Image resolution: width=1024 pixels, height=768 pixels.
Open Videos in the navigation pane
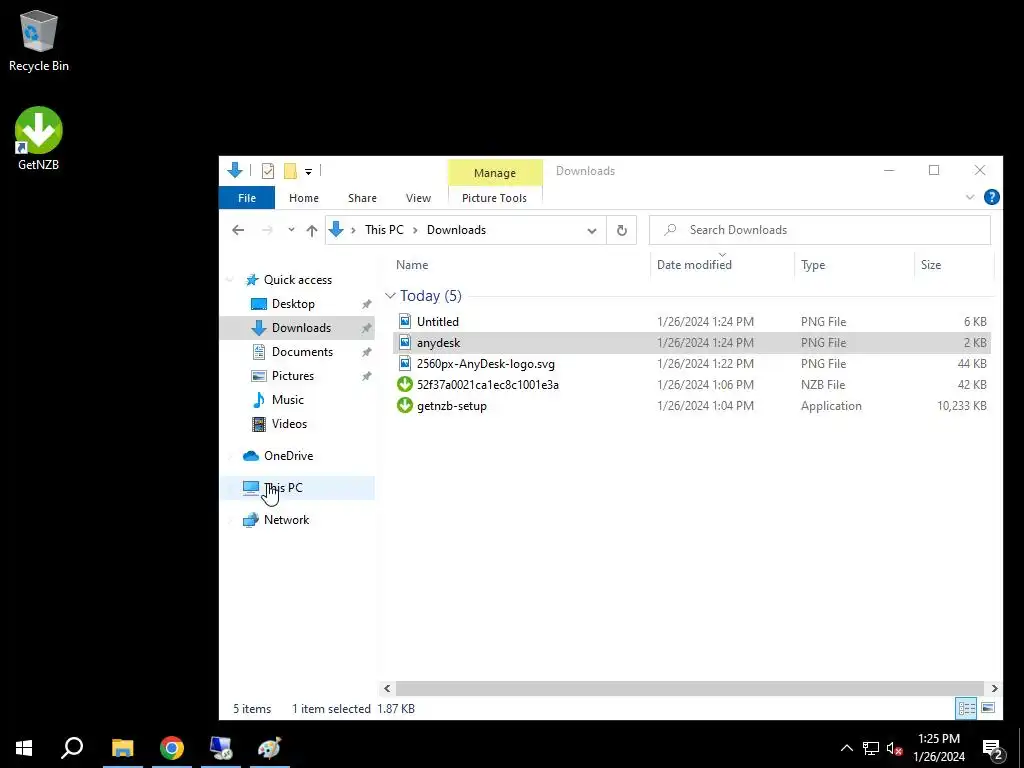coord(289,424)
